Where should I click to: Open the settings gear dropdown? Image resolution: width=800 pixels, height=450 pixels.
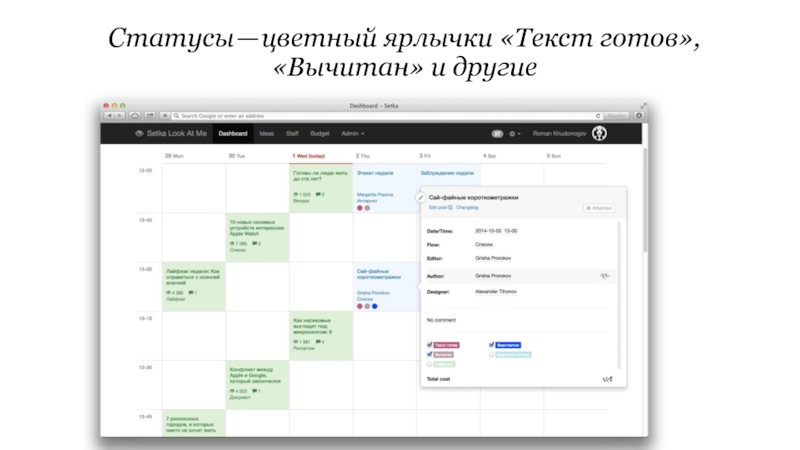click(514, 134)
